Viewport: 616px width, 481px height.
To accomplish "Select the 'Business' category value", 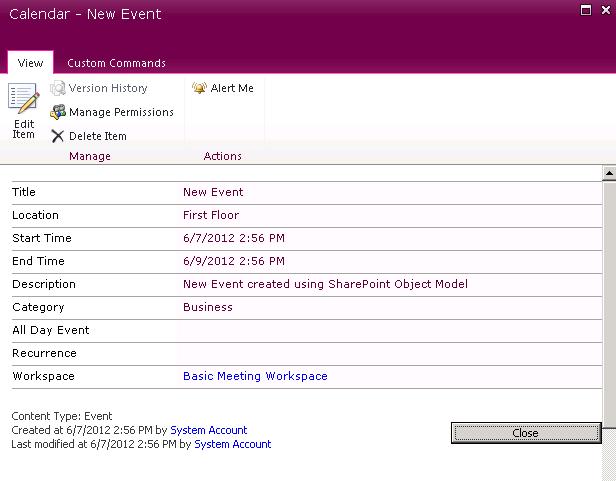I will click(x=208, y=307).
